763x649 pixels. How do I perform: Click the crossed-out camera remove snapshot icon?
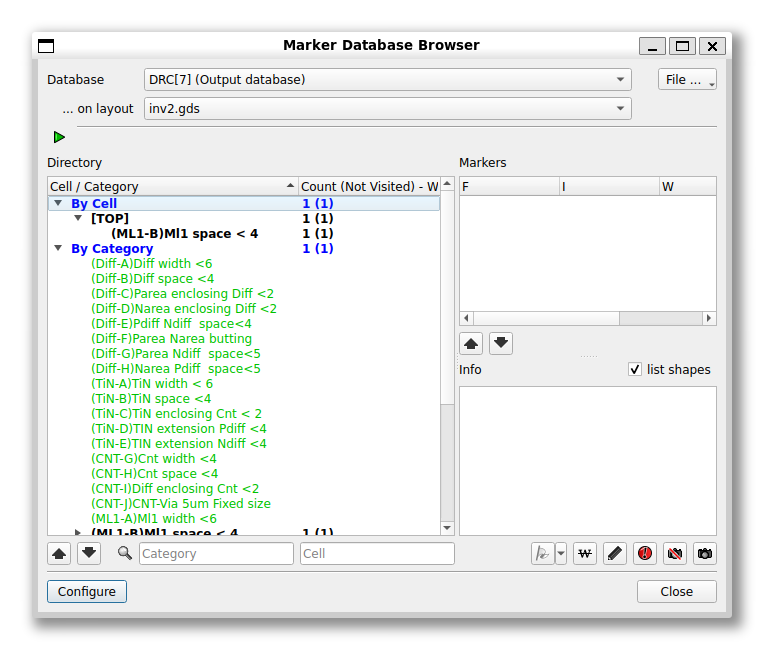tap(674, 554)
